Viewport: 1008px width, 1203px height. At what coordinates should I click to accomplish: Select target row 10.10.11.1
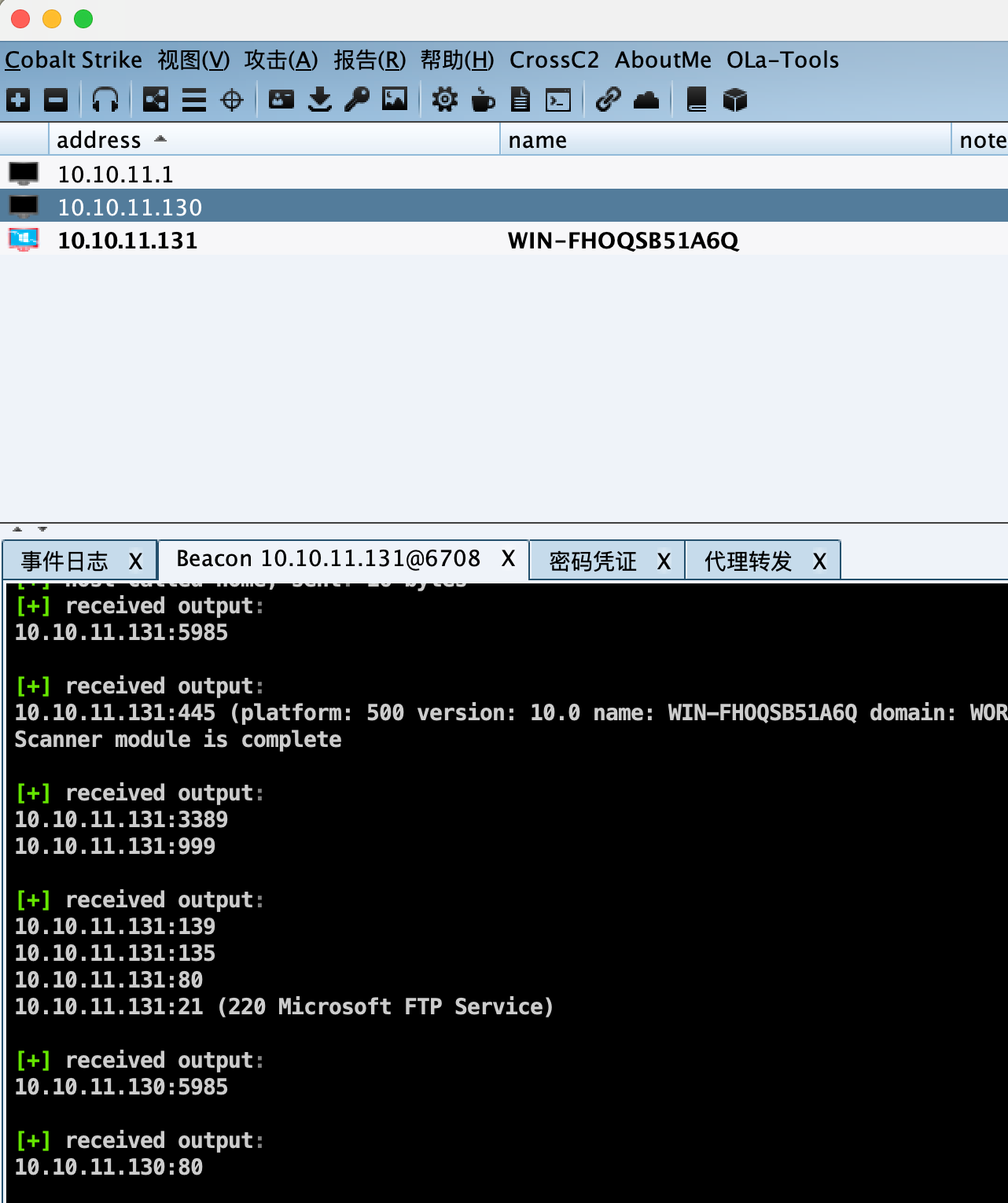tap(116, 175)
